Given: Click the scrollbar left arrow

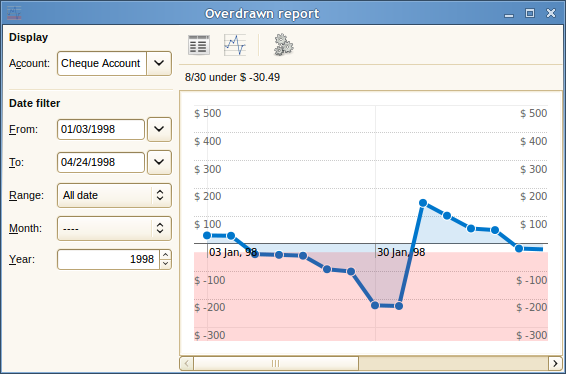Looking at the screenshot, I should 187,363.
